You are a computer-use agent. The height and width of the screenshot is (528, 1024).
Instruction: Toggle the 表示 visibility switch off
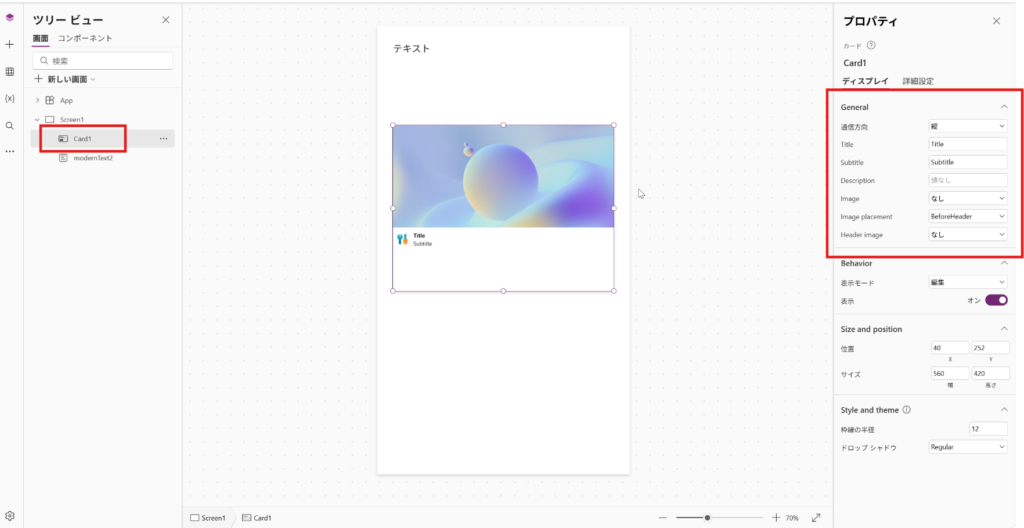(996, 300)
